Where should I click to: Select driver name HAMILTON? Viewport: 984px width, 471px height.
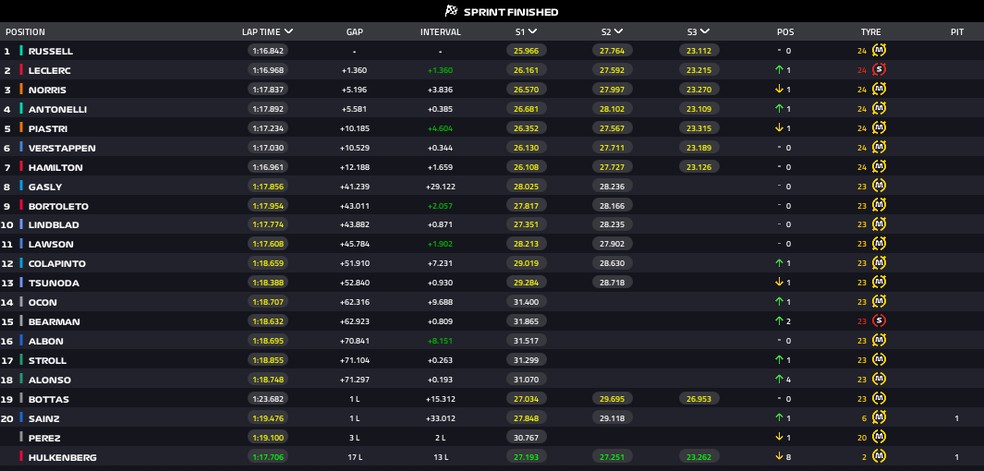click(x=55, y=168)
